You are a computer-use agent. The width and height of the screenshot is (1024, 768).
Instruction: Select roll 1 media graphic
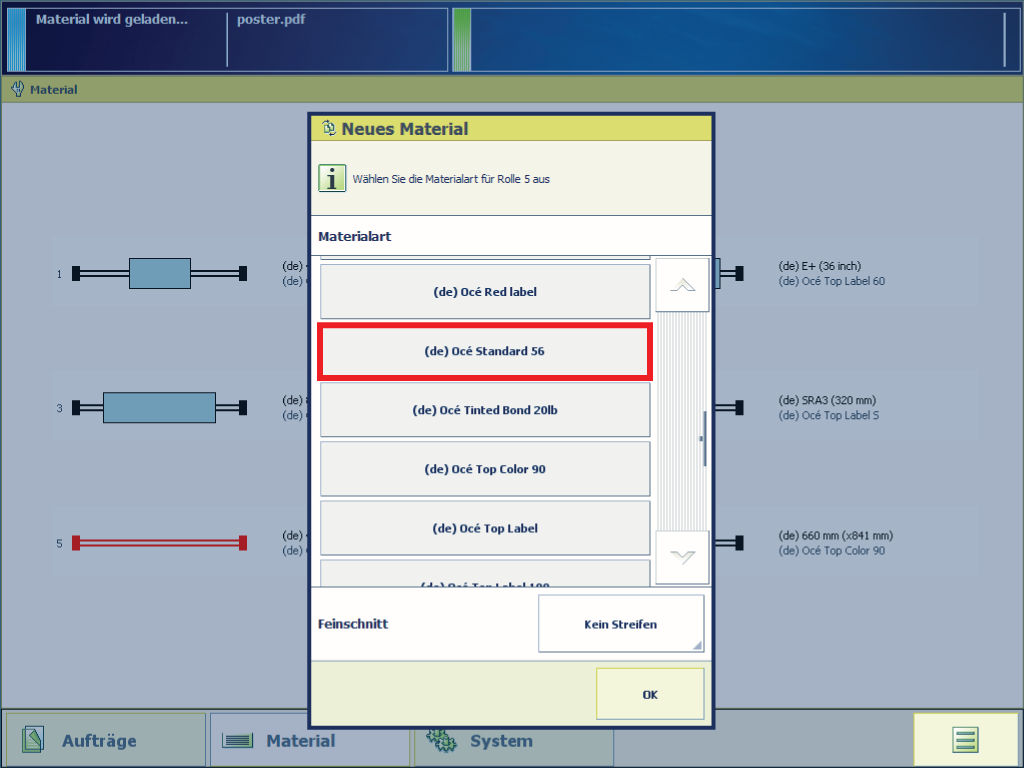point(159,274)
